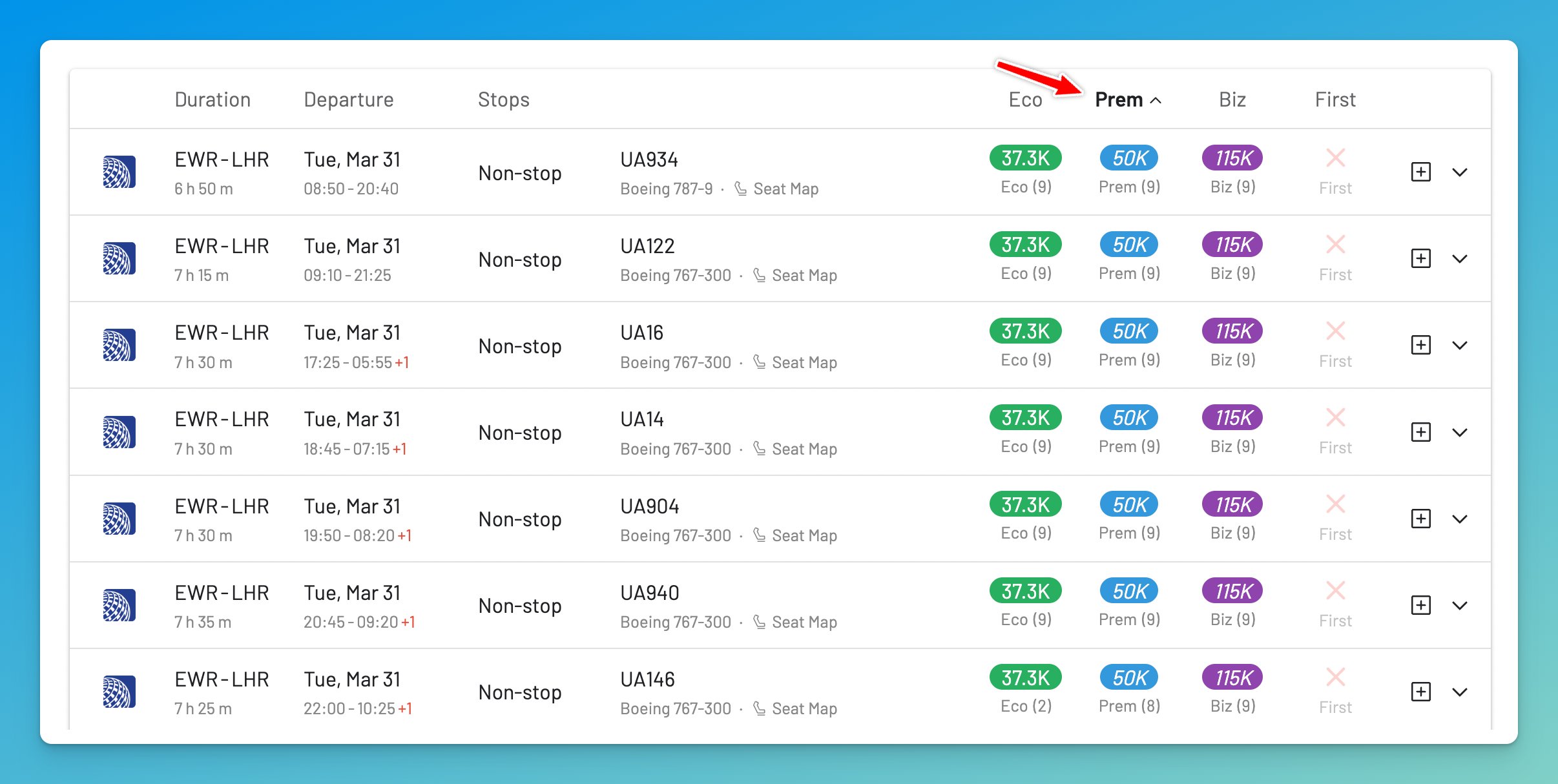Sort by the Eco column header
1558x784 pixels.
pyautogui.click(x=1025, y=99)
